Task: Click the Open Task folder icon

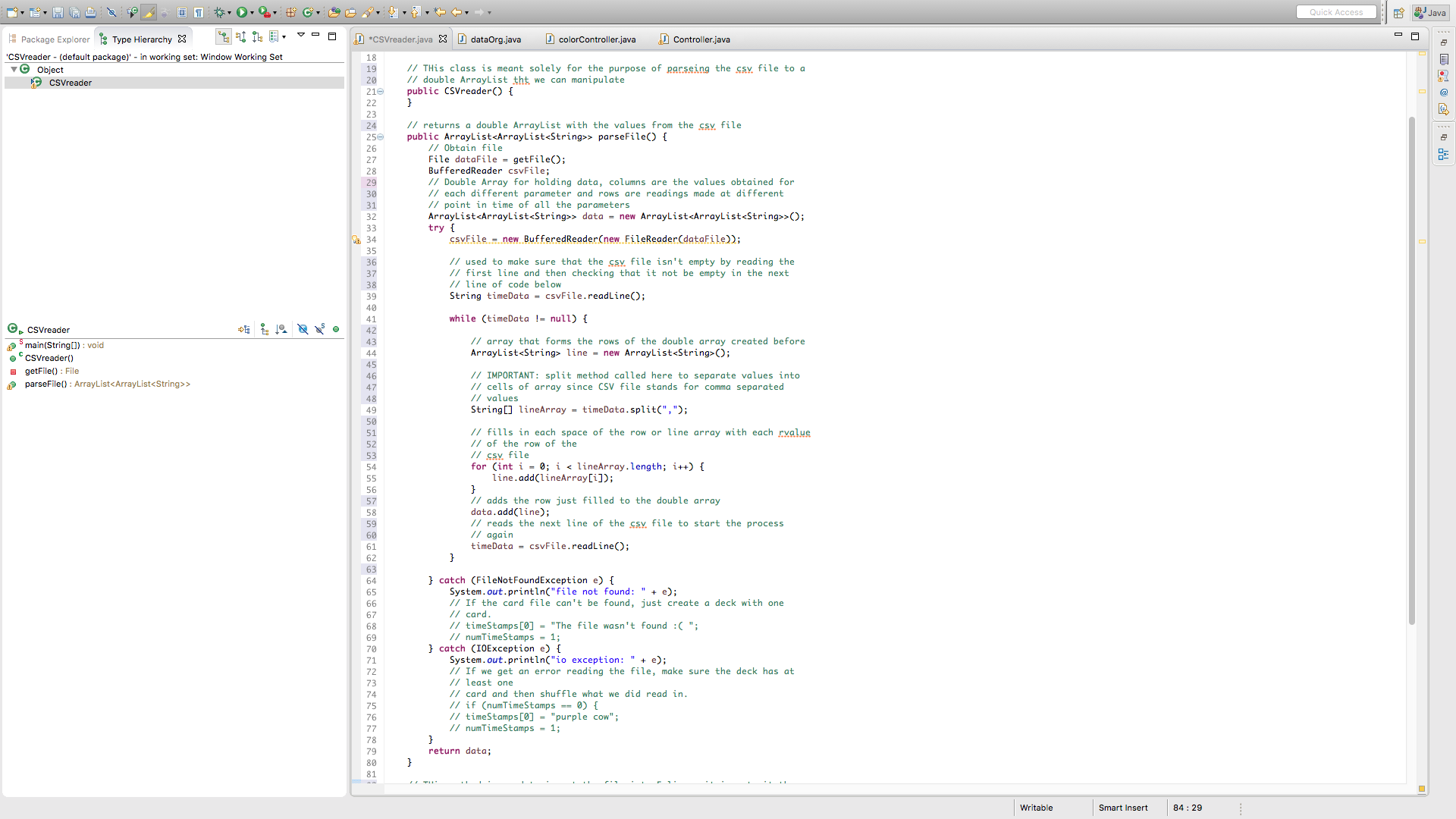Action: click(350, 12)
